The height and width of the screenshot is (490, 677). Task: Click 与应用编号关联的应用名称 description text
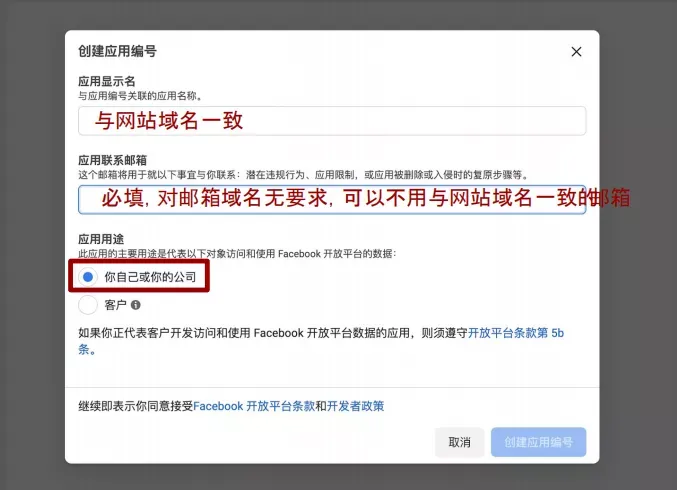click(x=140, y=96)
